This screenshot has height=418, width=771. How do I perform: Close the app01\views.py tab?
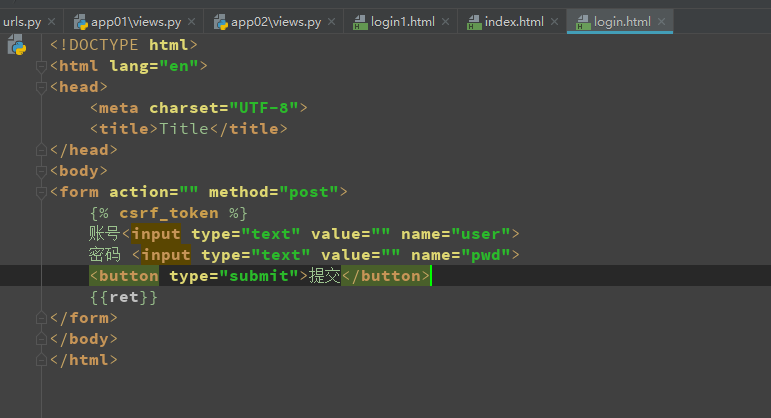pos(191,22)
